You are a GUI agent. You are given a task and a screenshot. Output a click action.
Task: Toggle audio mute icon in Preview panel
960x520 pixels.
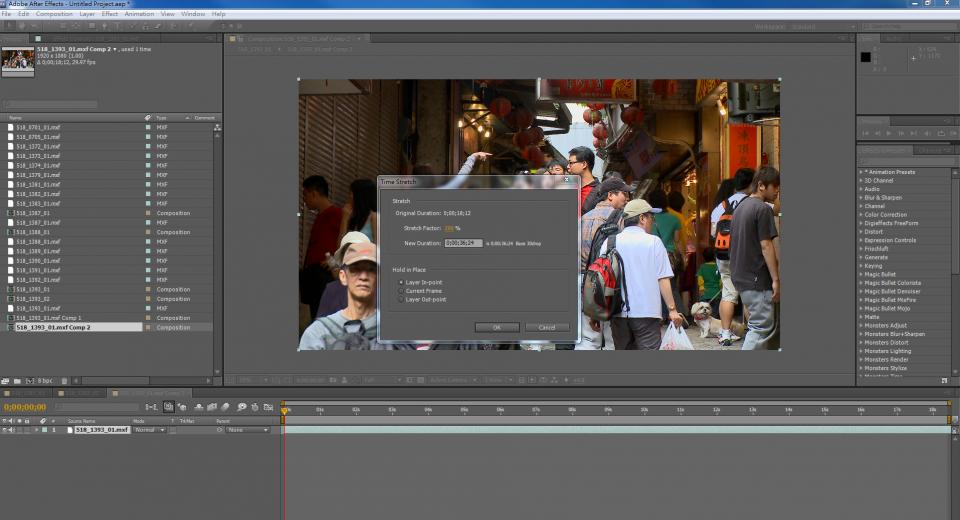927,133
